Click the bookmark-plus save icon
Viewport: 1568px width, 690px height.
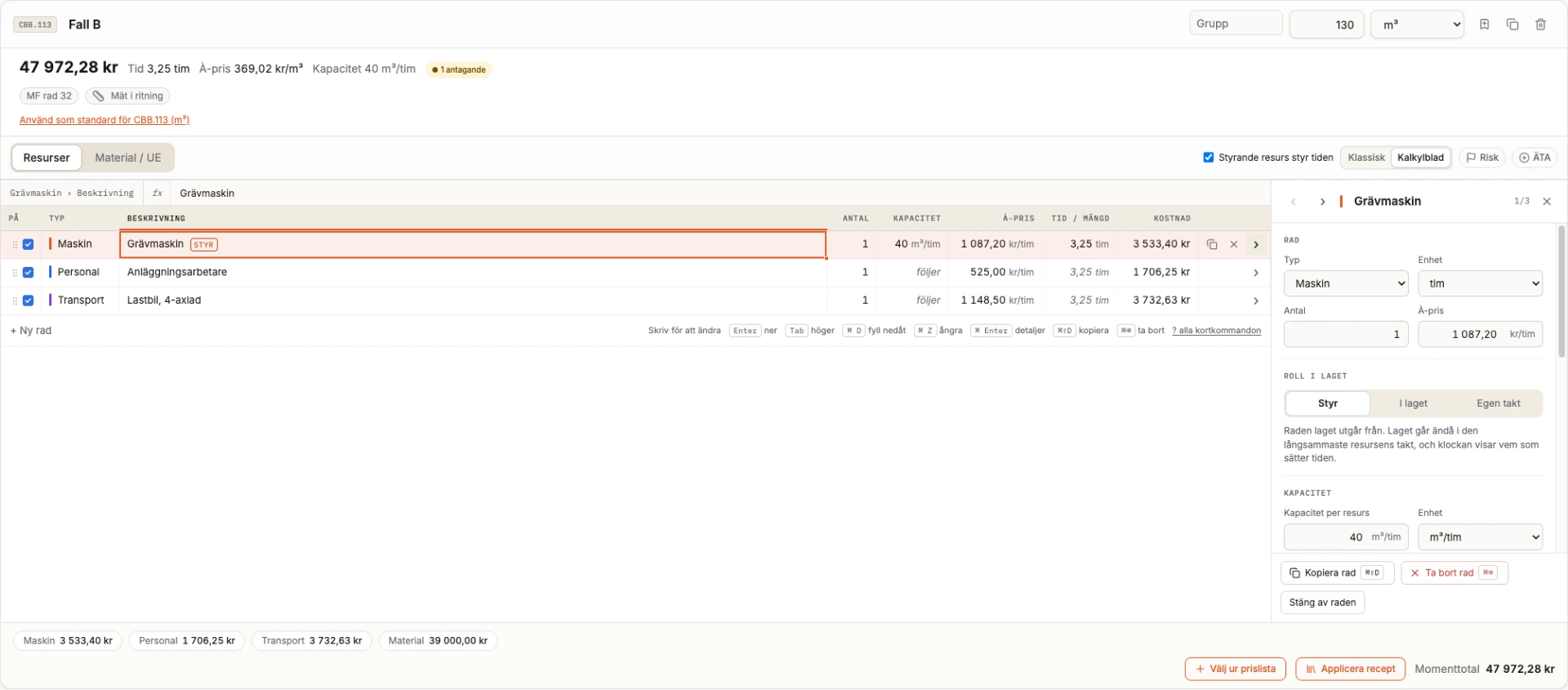[x=1485, y=24]
